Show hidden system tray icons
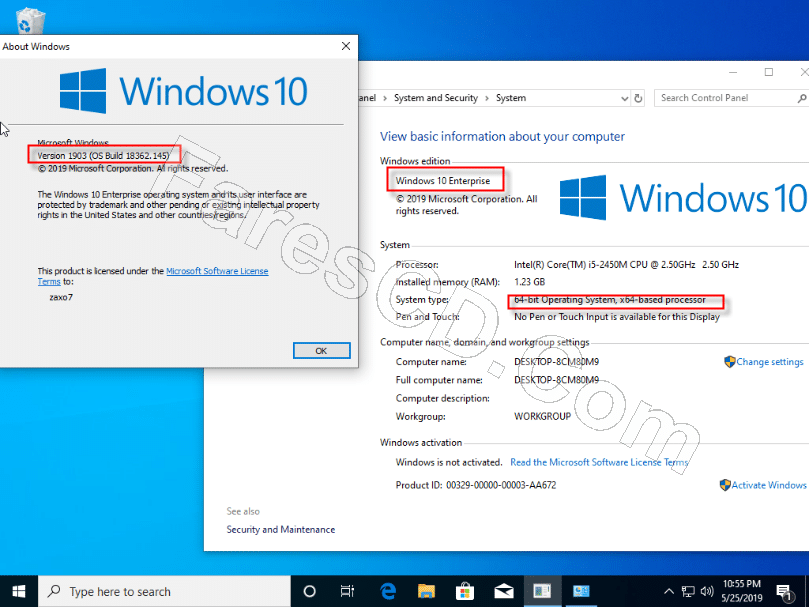This screenshot has height=607, width=809. coord(668,592)
